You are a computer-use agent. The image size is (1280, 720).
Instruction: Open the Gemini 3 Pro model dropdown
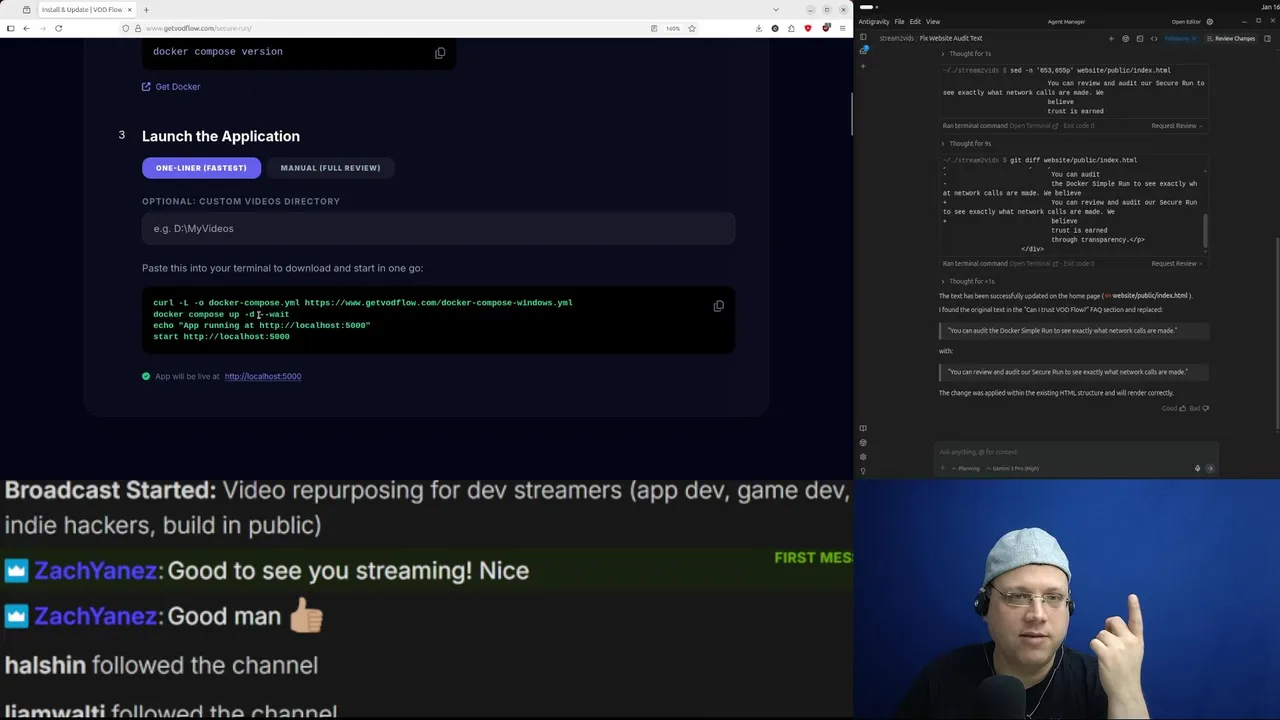pos(1013,468)
